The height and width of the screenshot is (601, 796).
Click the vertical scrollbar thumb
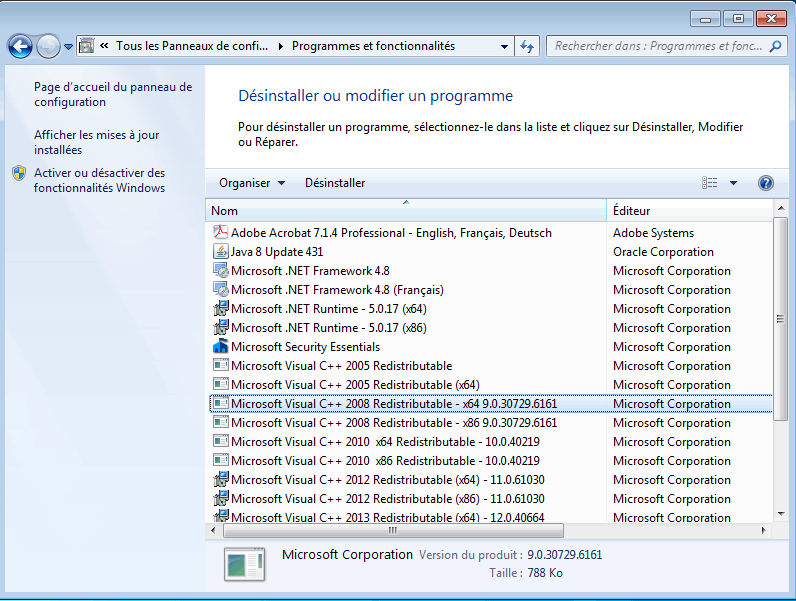pyautogui.click(x=781, y=319)
